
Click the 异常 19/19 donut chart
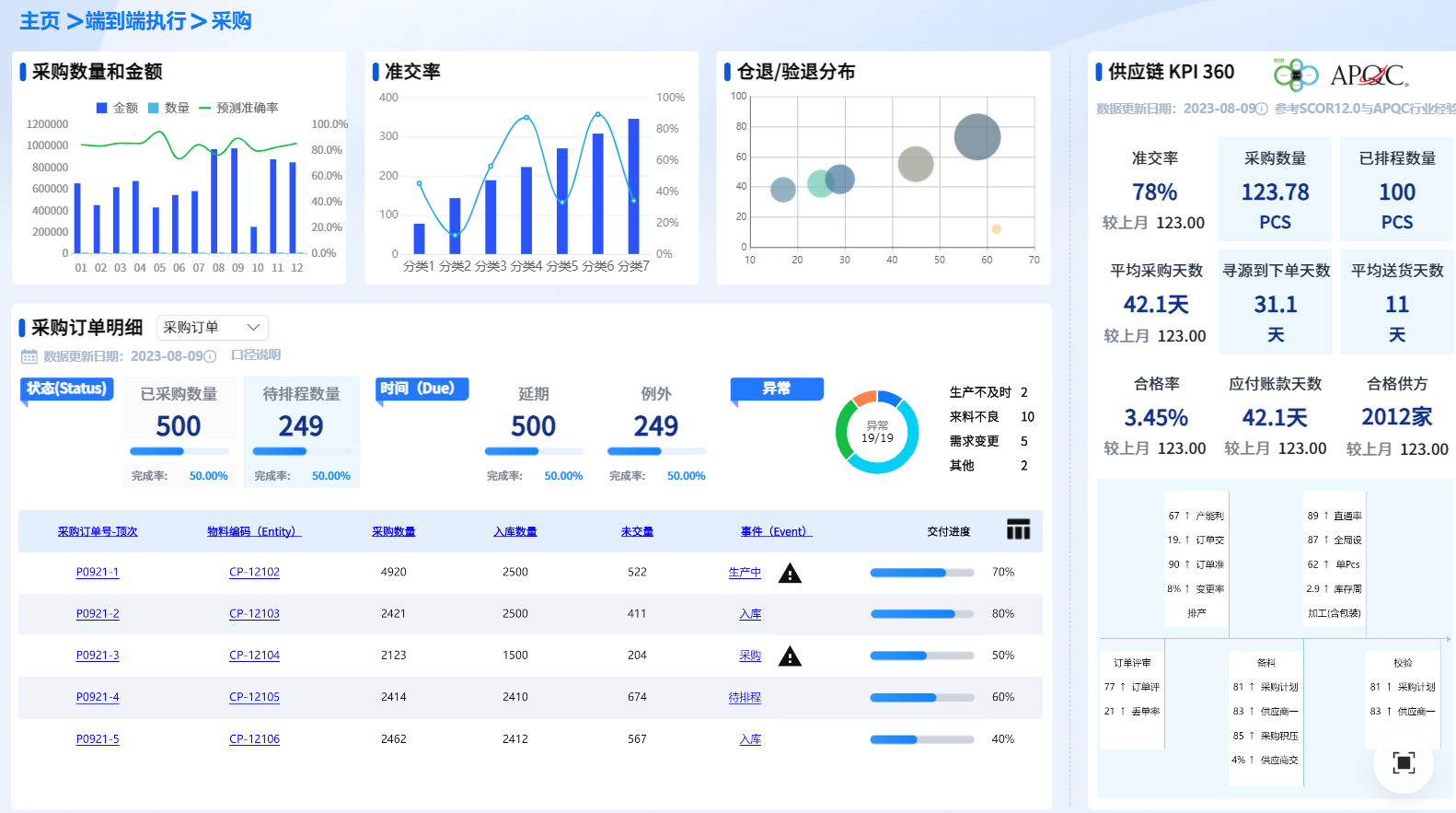pyautogui.click(x=877, y=432)
